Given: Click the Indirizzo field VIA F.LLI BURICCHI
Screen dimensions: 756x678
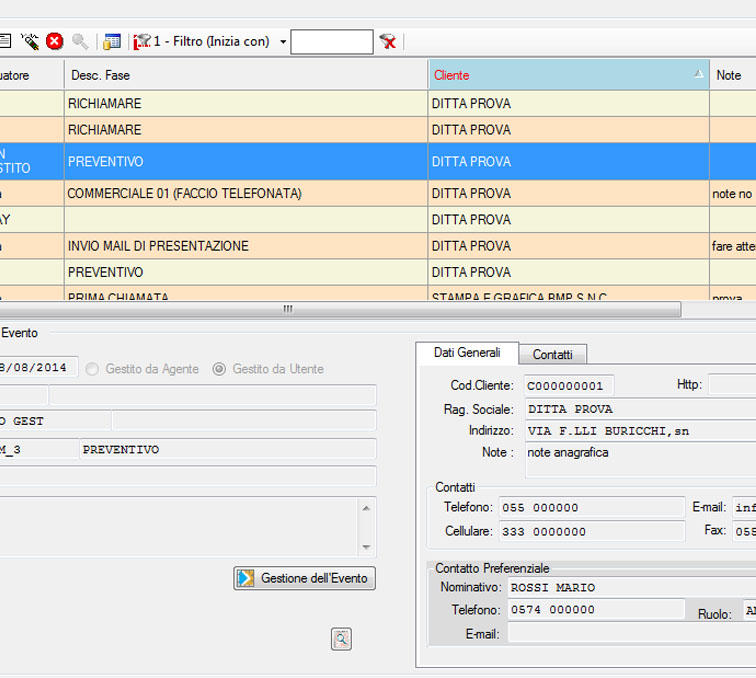Looking at the screenshot, I should click(x=640, y=431).
